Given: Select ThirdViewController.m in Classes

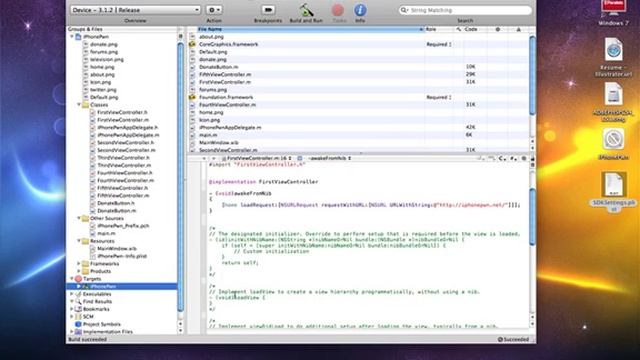Looking at the screenshot, I should pos(124,165).
